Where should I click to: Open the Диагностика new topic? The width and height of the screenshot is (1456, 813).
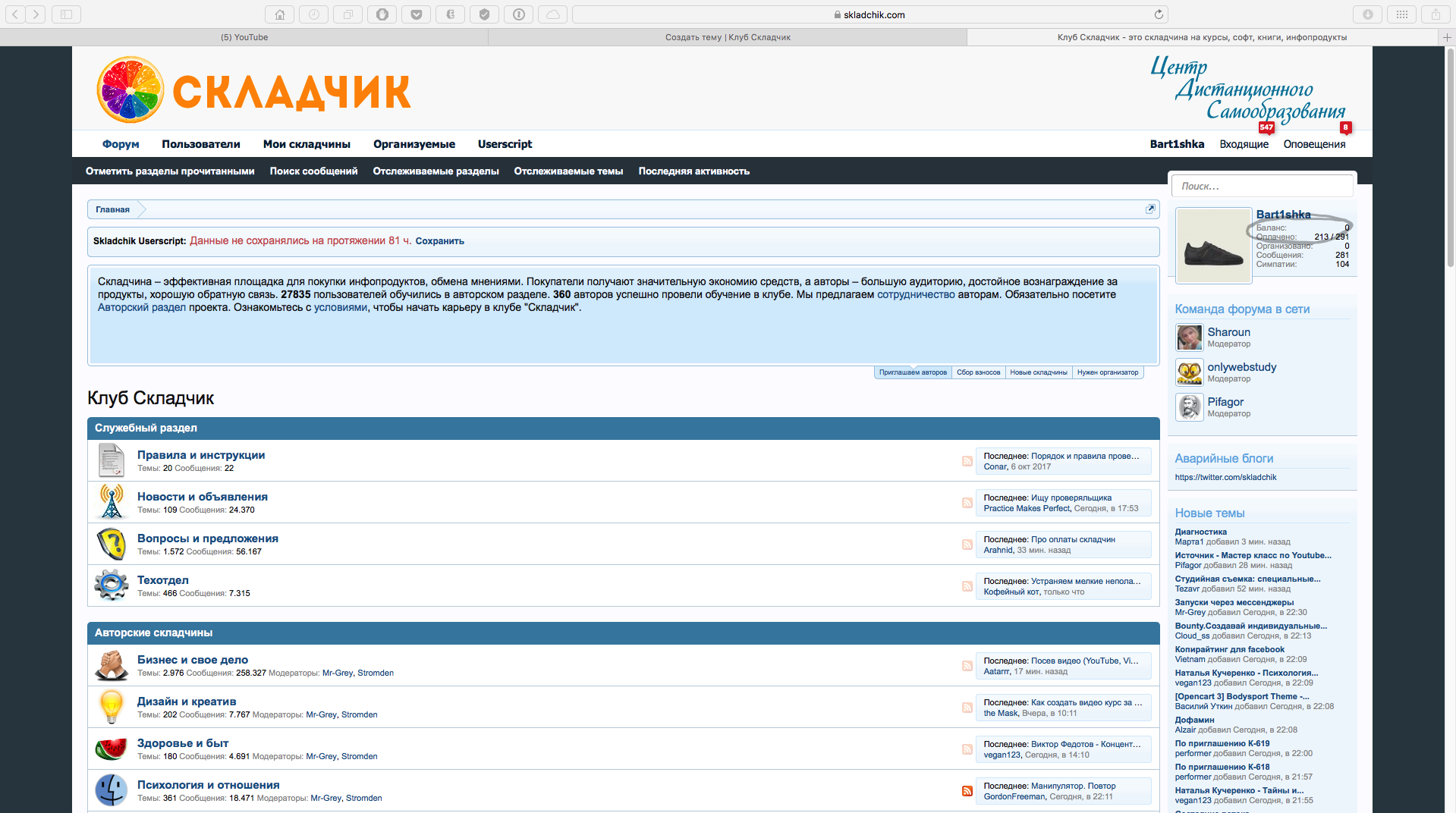1200,532
